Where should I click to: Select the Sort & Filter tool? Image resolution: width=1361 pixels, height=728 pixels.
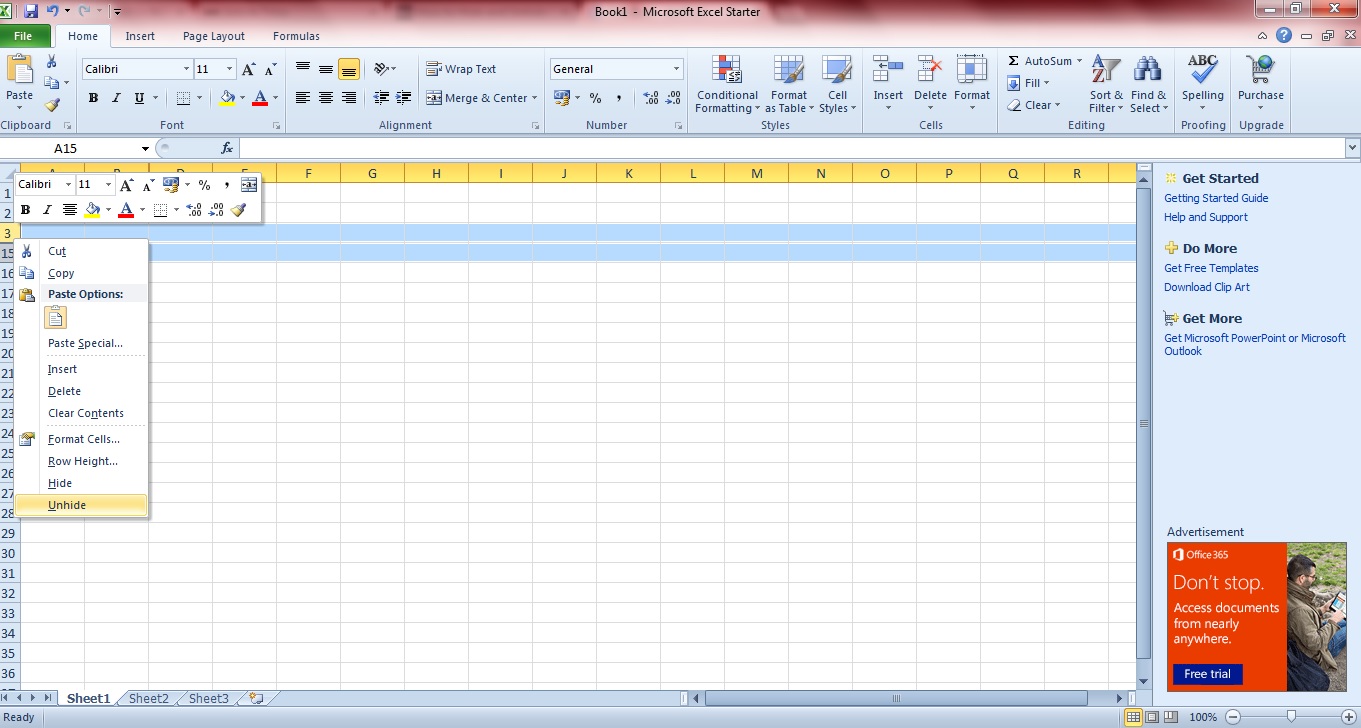[x=1105, y=84]
